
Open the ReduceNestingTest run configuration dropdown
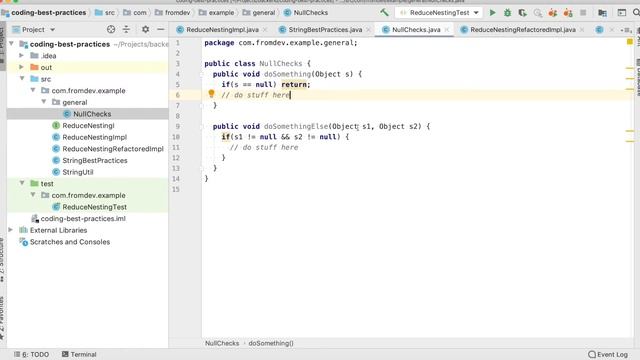[x=439, y=13]
